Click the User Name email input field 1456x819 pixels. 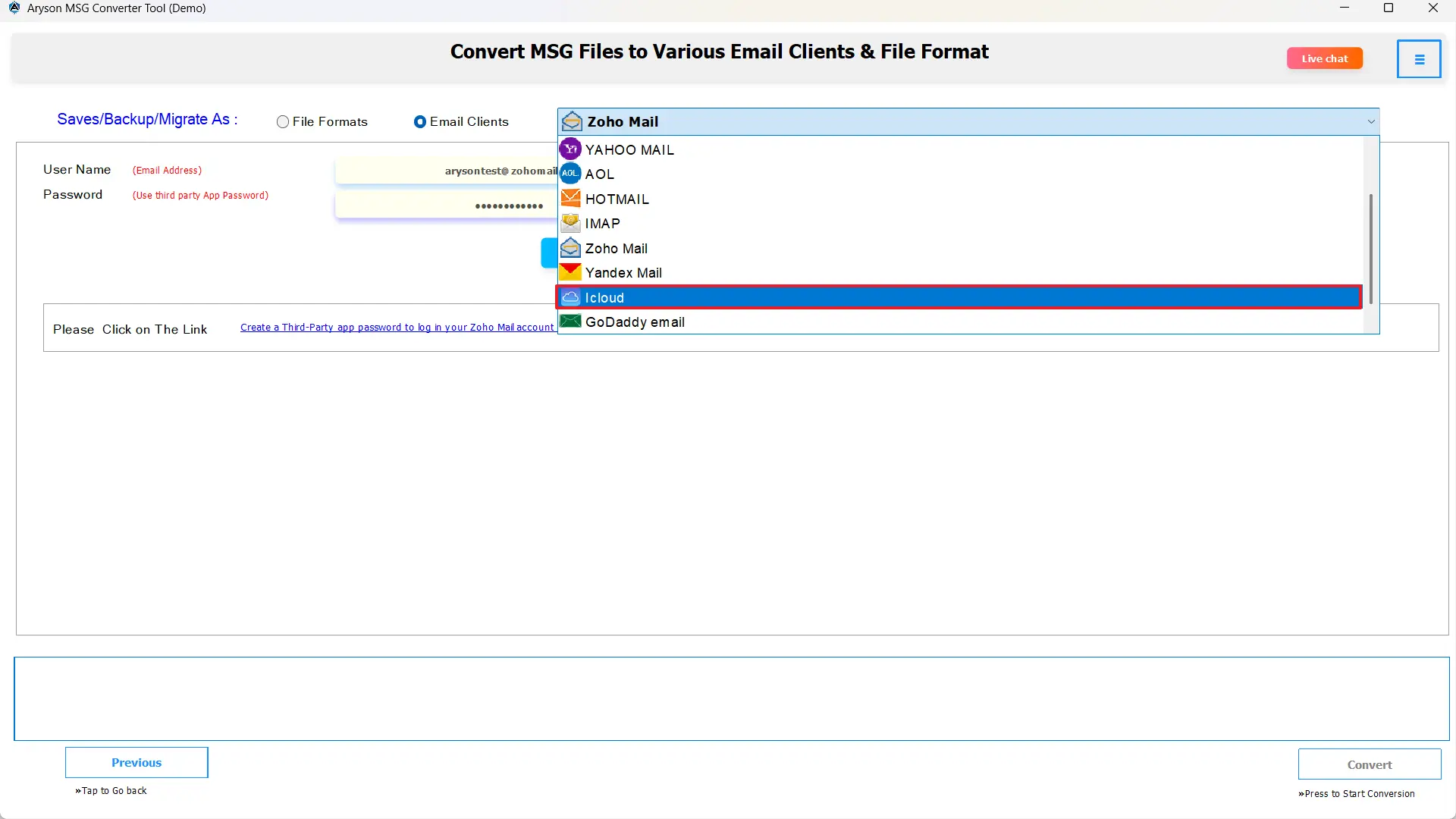coord(447,171)
